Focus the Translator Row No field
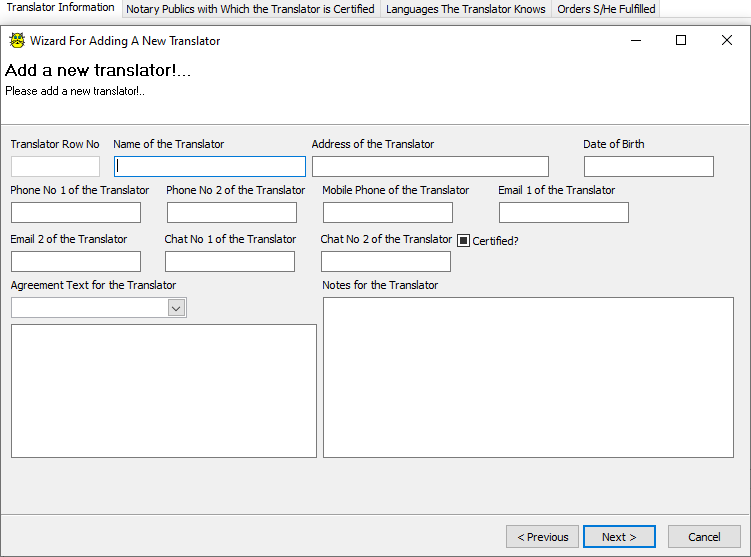Viewport: 751px width, 557px height. (x=56, y=167)
